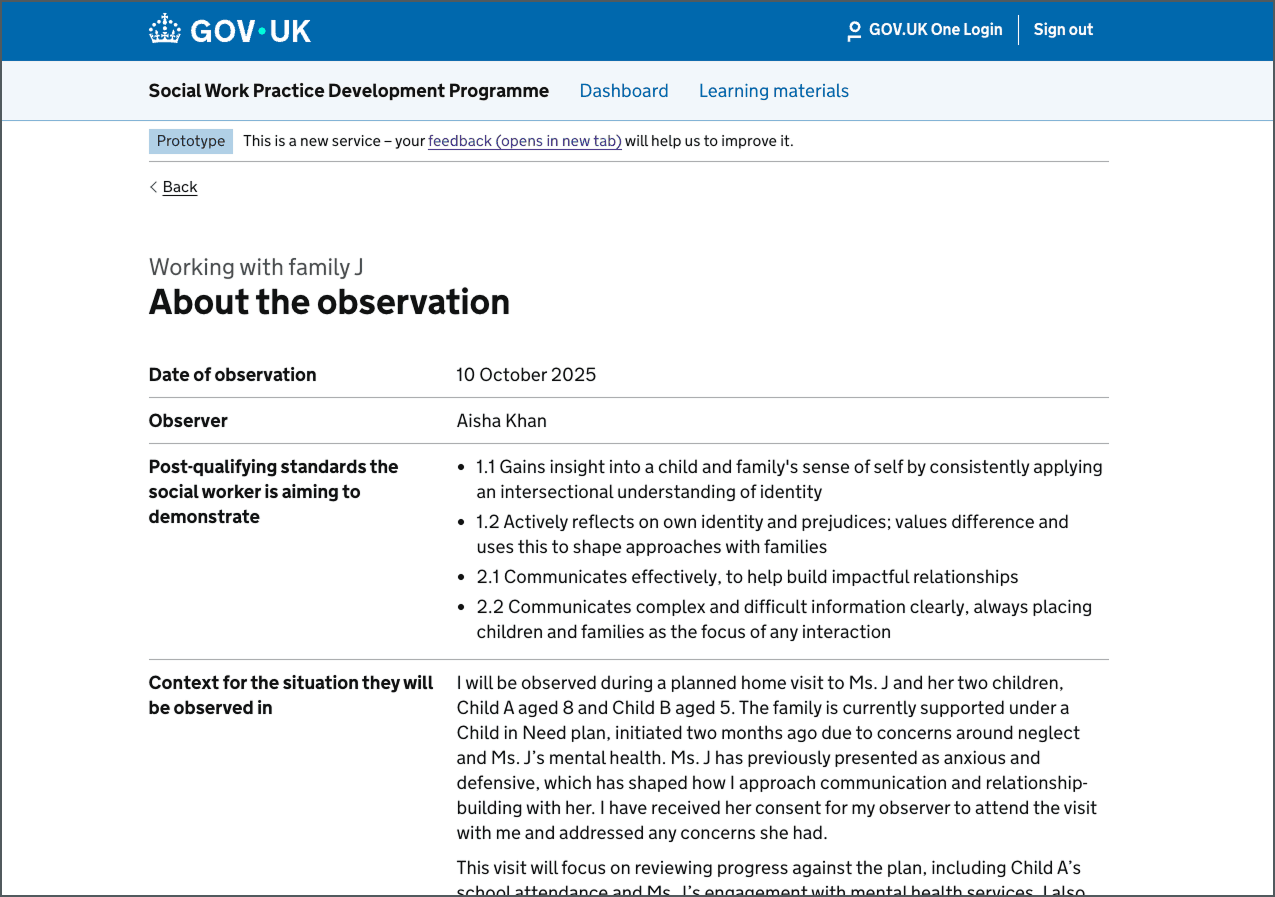Select the Date of observation value text
The image size is (1275, 897).
526,374
